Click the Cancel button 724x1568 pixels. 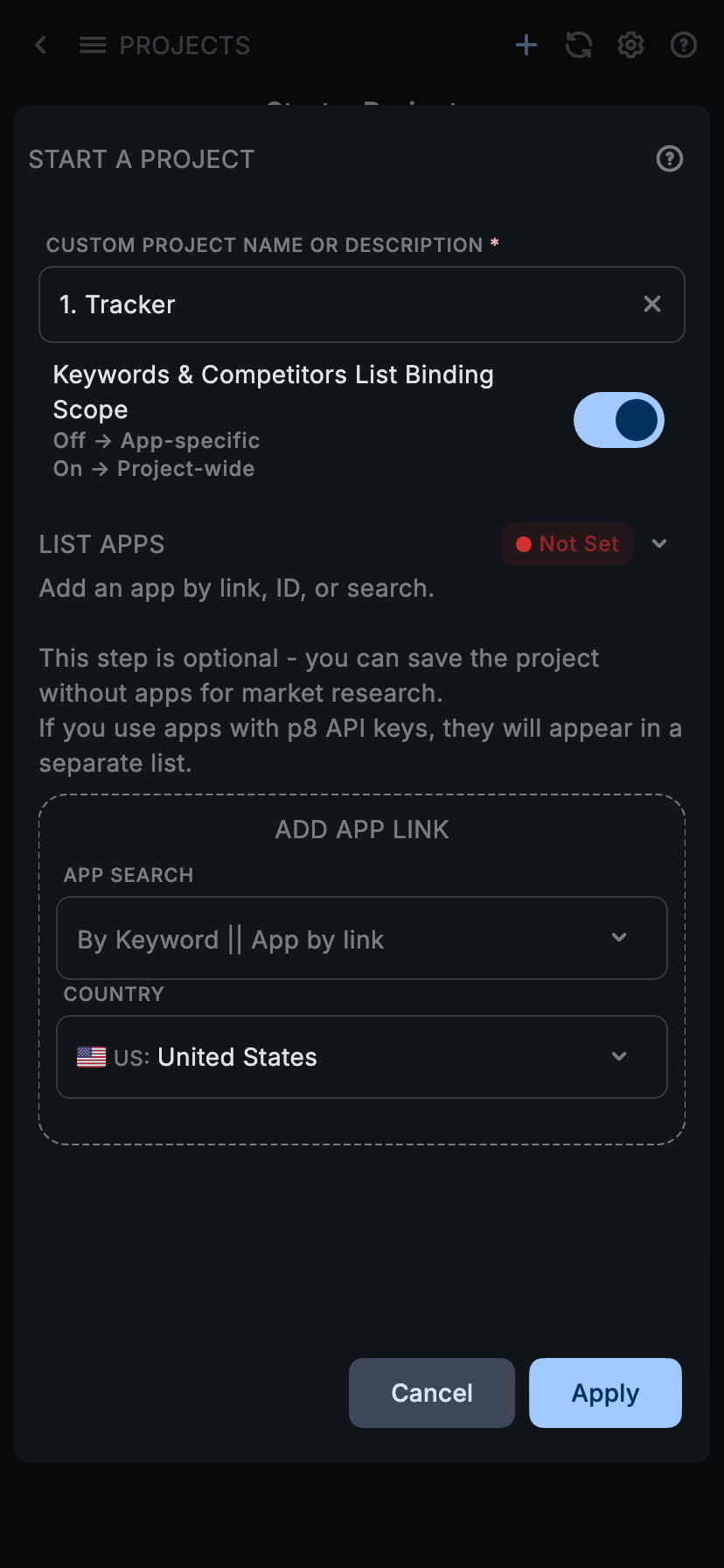(431, 1392)
